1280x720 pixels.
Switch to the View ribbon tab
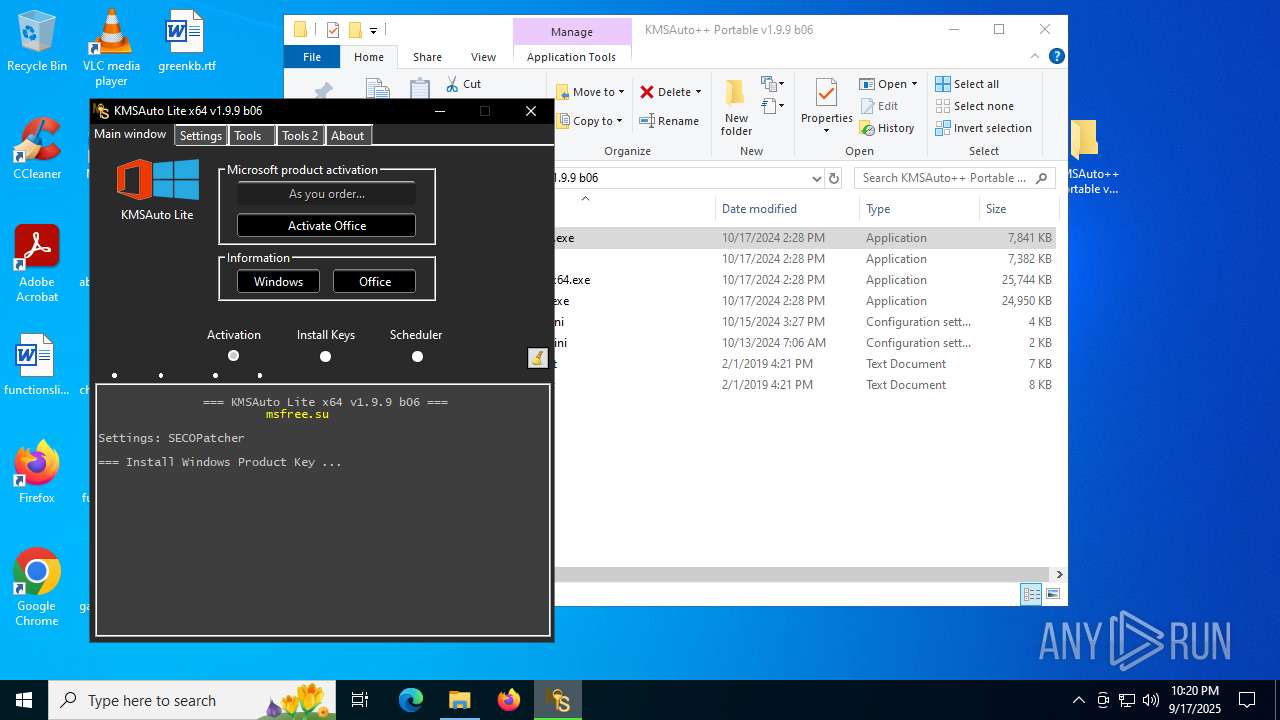pos(483,57)
